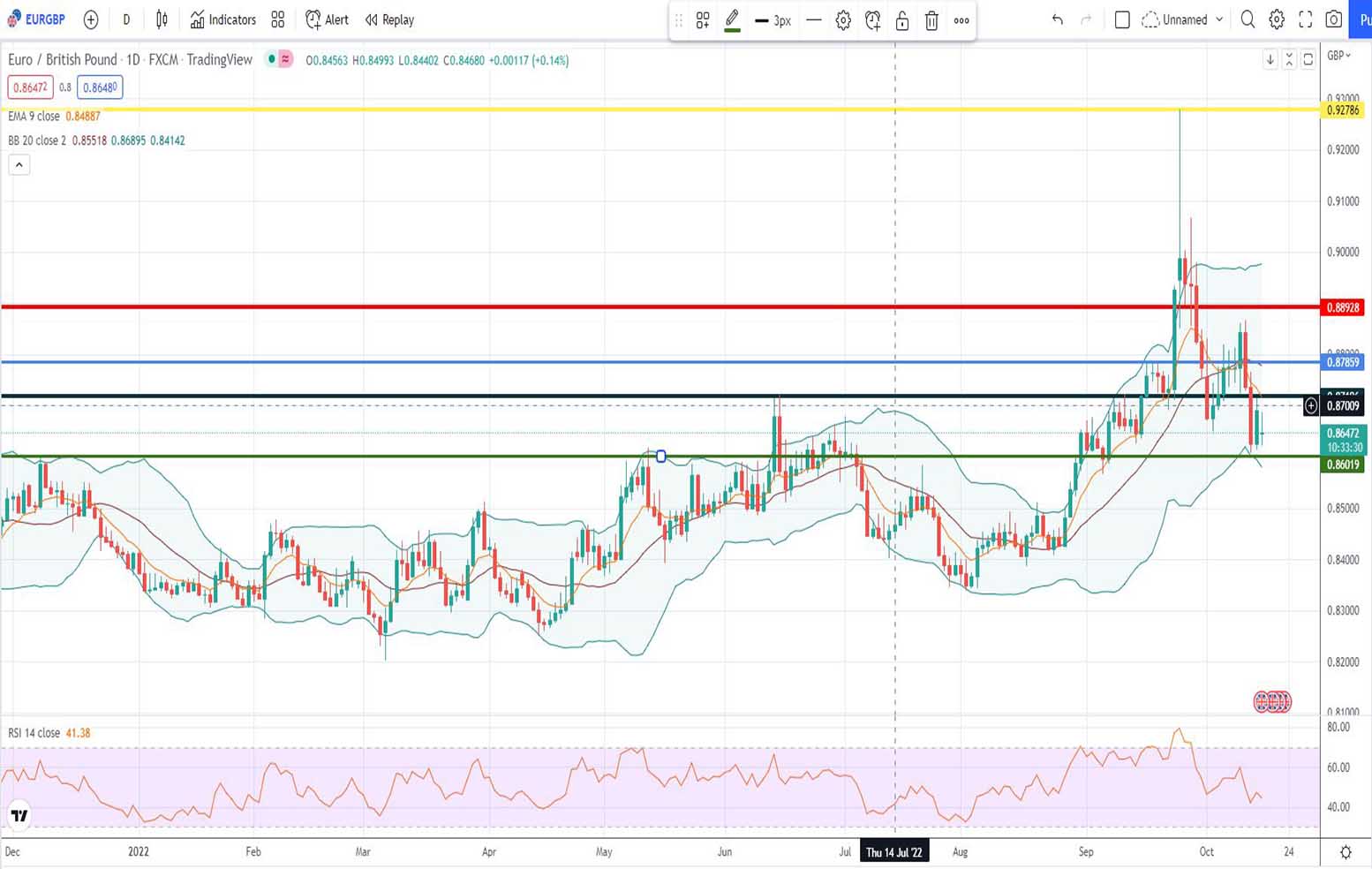The image size is (1372, 869).
Task: Open indicator templates grid icon
Action: [x=278, y=19]
